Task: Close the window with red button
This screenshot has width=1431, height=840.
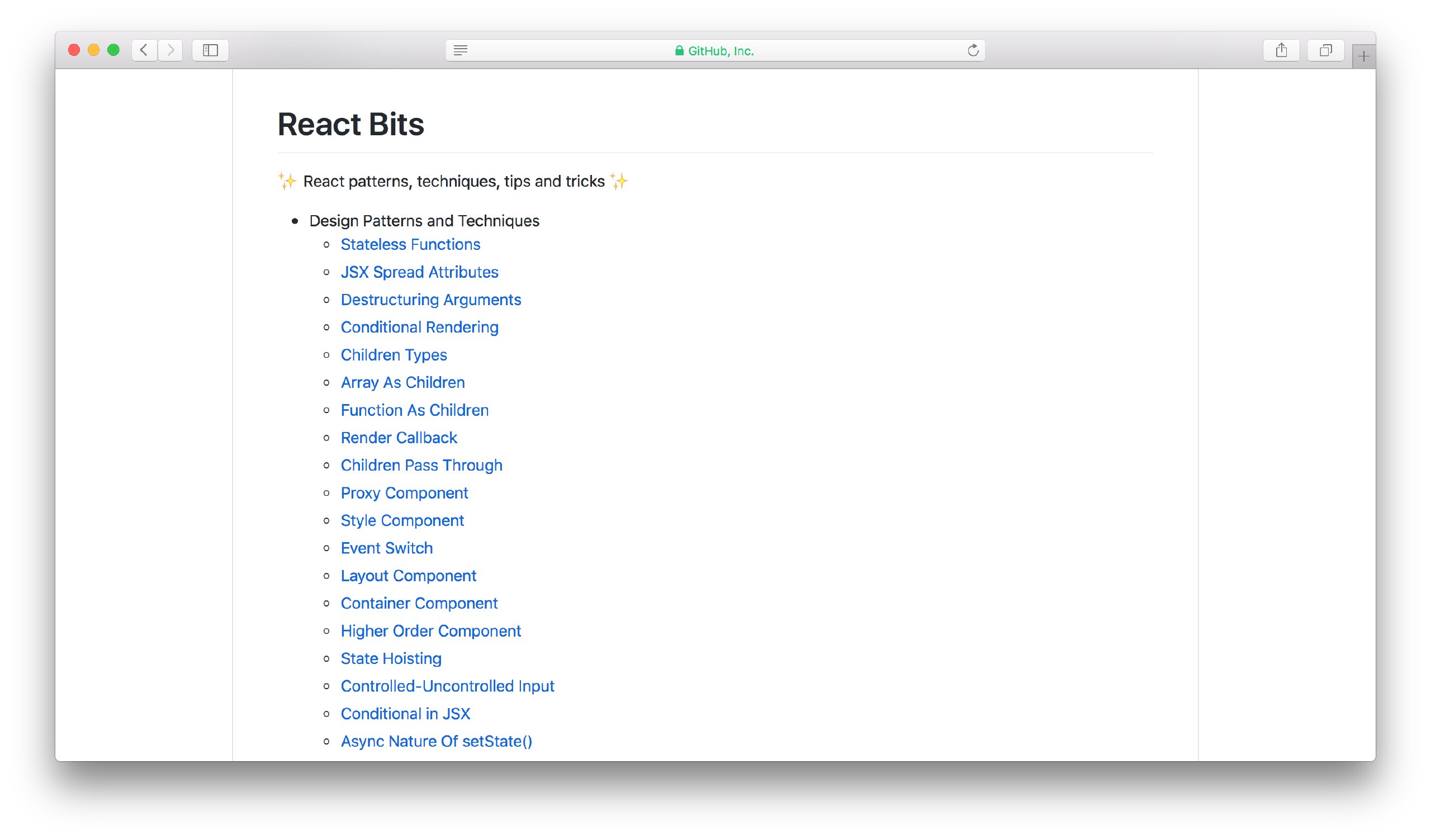Action: pos(74,50)
